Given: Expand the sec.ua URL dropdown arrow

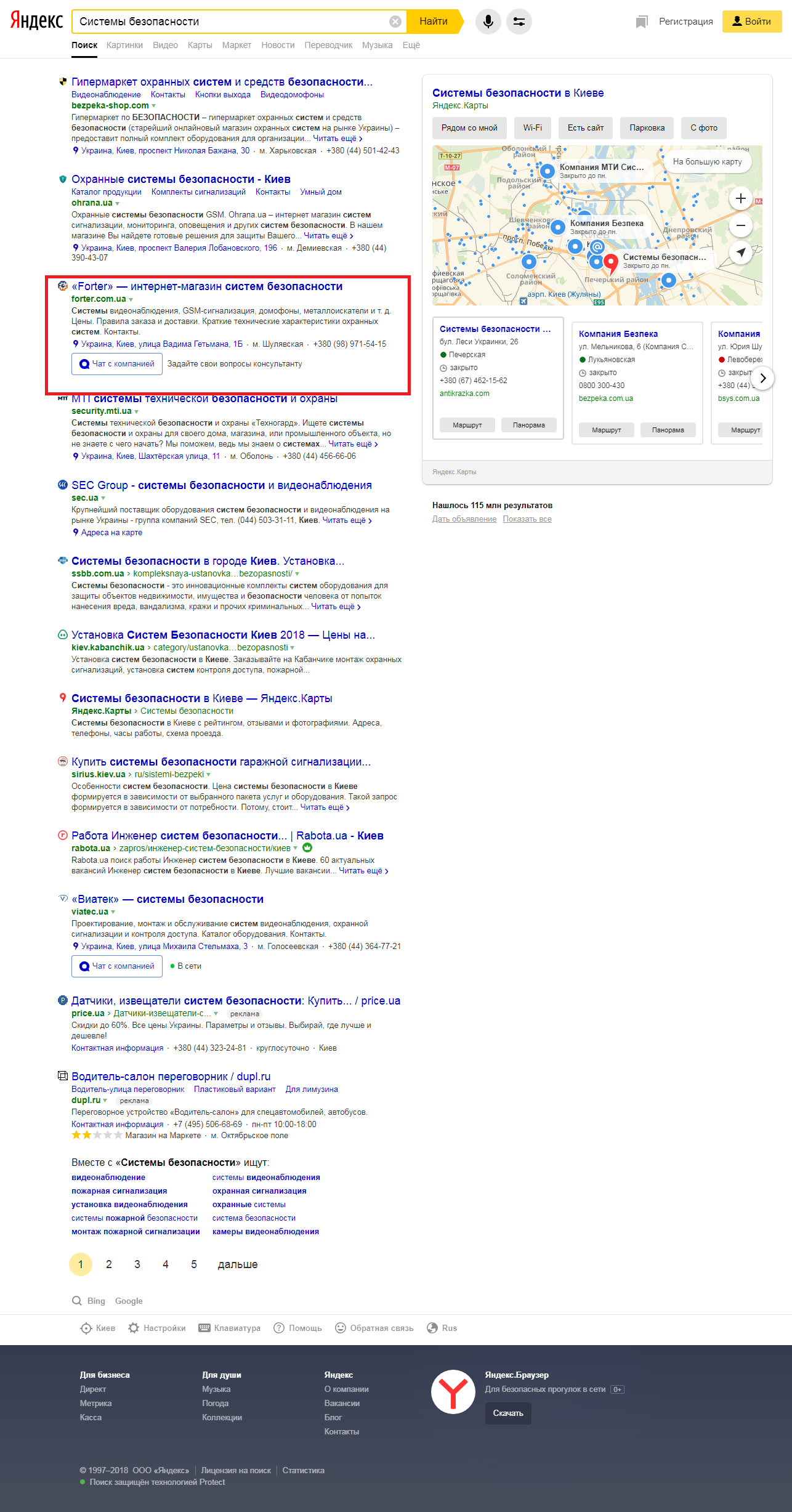Looking at the screenshot, I should pyautogui.click(x=103, y=498).
